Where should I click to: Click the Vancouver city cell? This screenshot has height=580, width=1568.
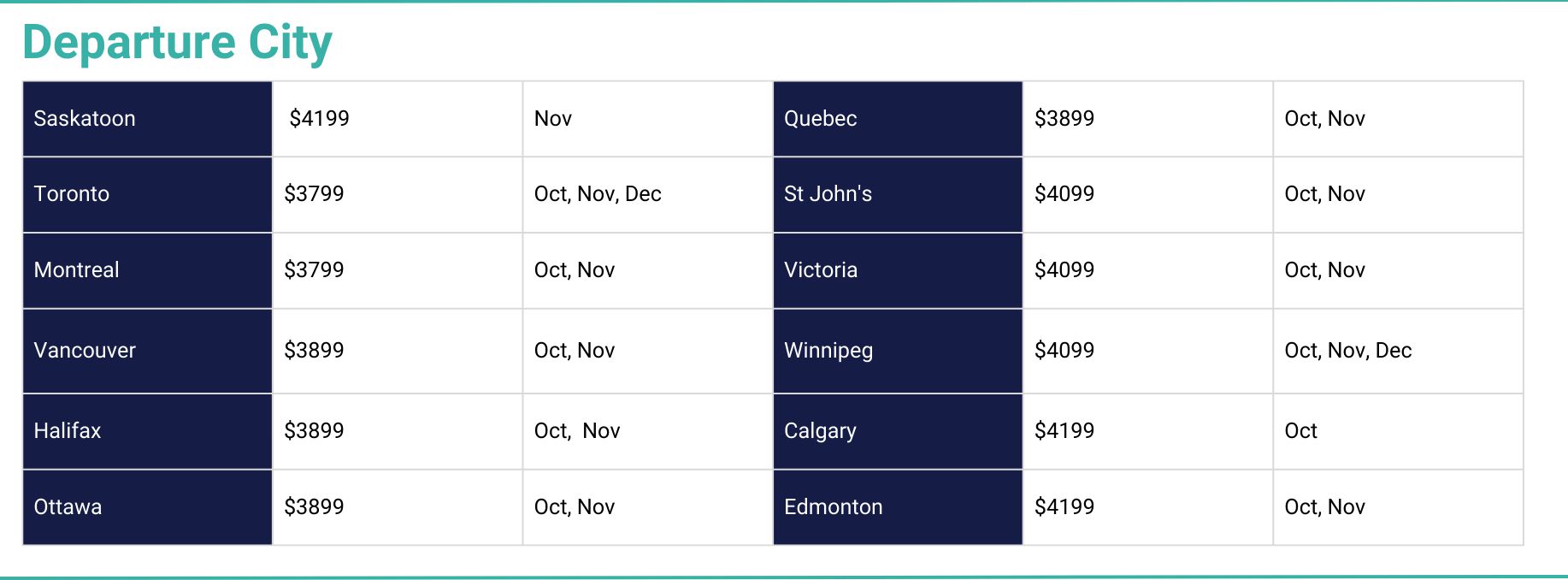(x=147, y=351)
